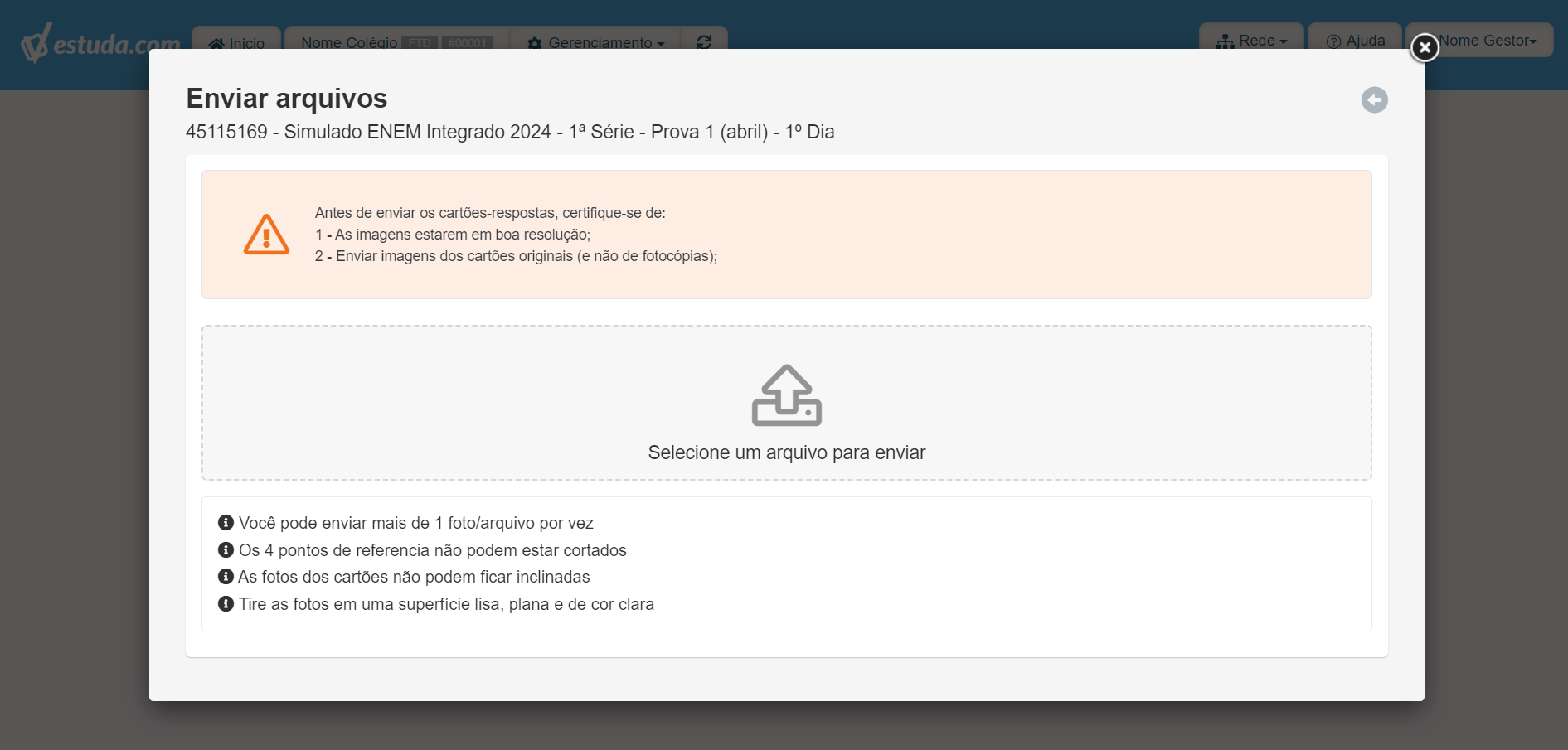The width and height of the screenshot is (1568, 750).
Task: Click '2 - Enviar imagens dos cartões originais' line
Action: click(516, 256)
